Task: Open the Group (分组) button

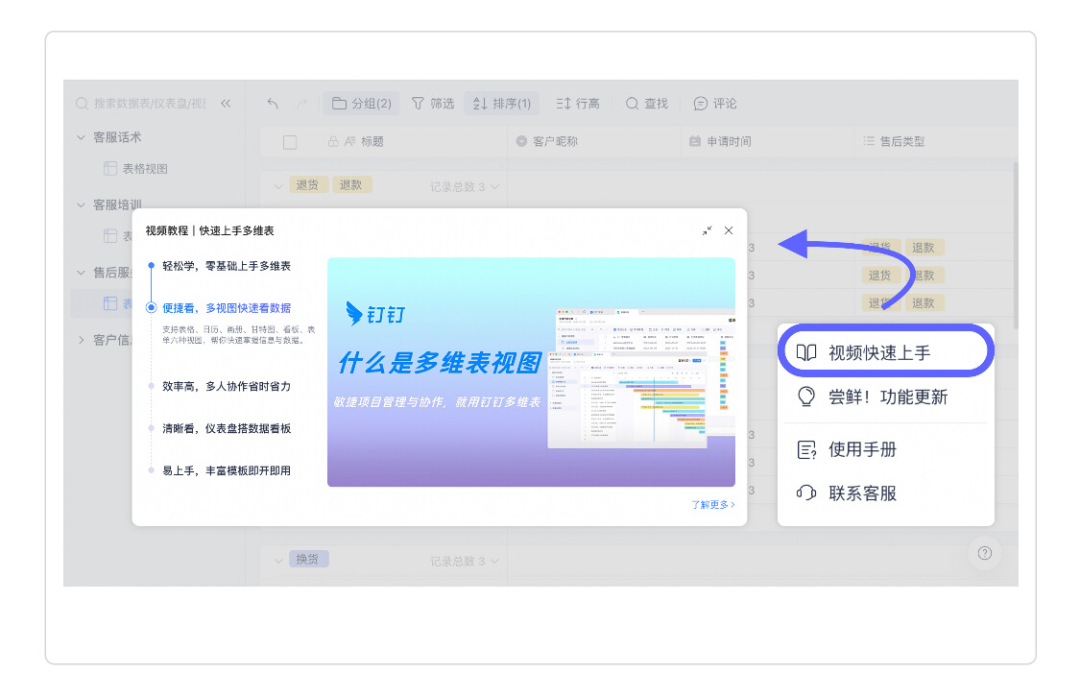Action: pos(361,103)
